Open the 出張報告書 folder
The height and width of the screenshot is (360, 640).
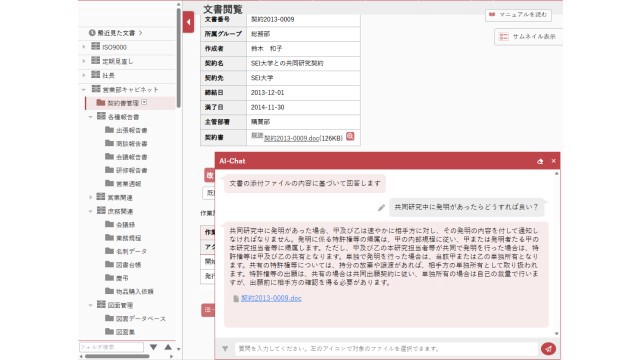tap(126, 130)
